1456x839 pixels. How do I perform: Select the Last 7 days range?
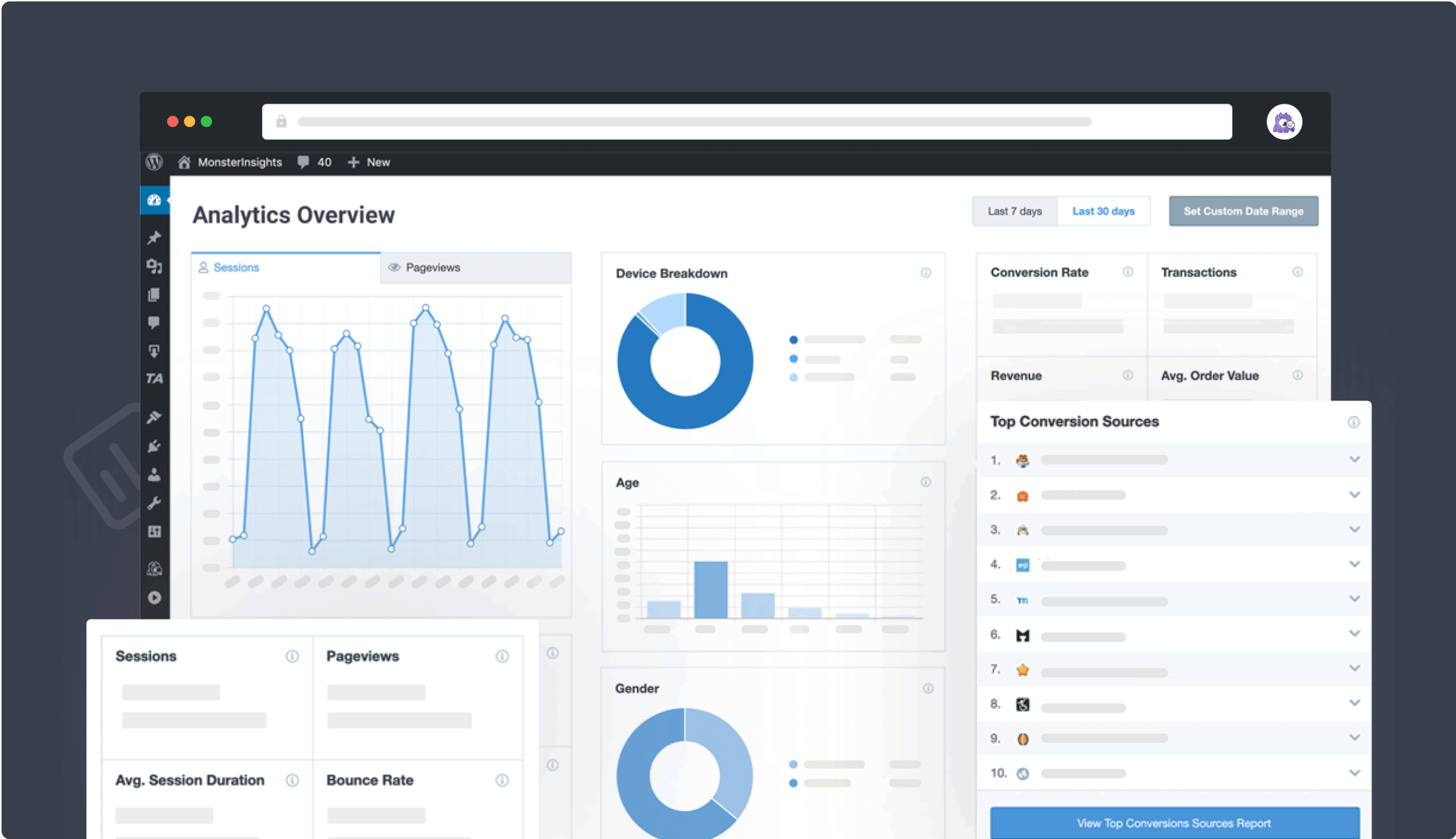pyautogui.click(x=1014, y=212)
